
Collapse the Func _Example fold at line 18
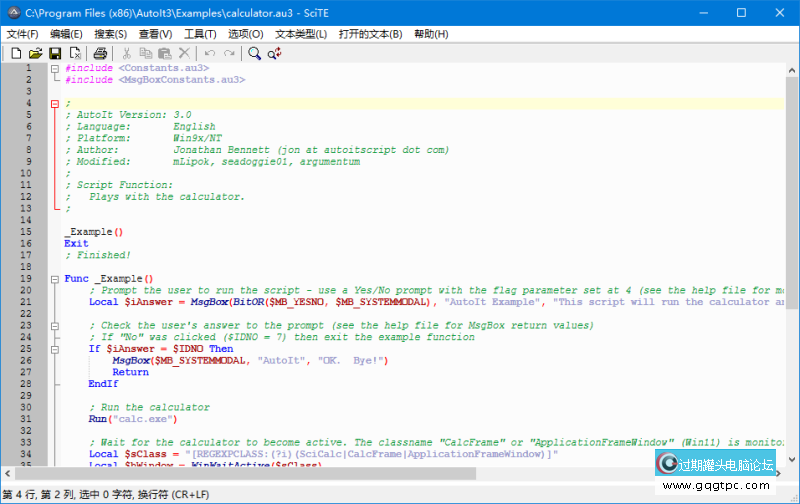coord(55,279)
